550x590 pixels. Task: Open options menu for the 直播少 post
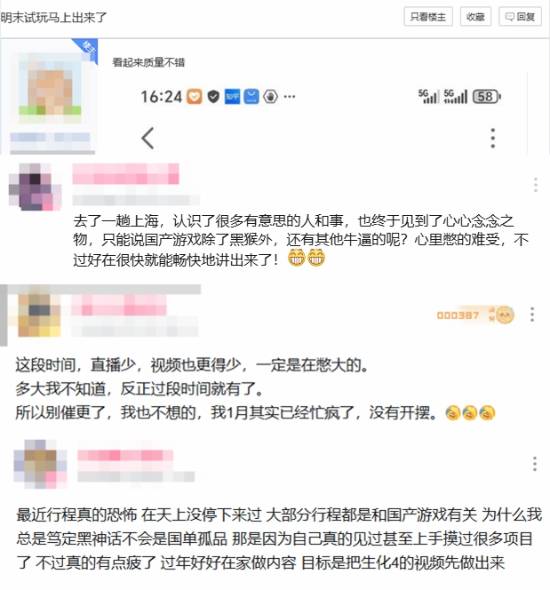532,314
